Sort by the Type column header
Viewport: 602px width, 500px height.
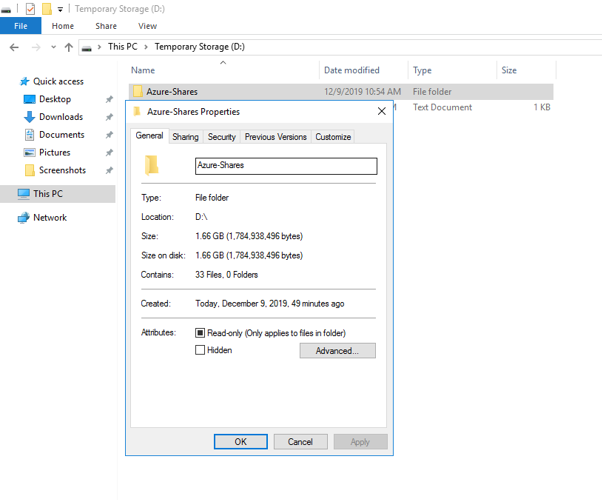point(422,70)
